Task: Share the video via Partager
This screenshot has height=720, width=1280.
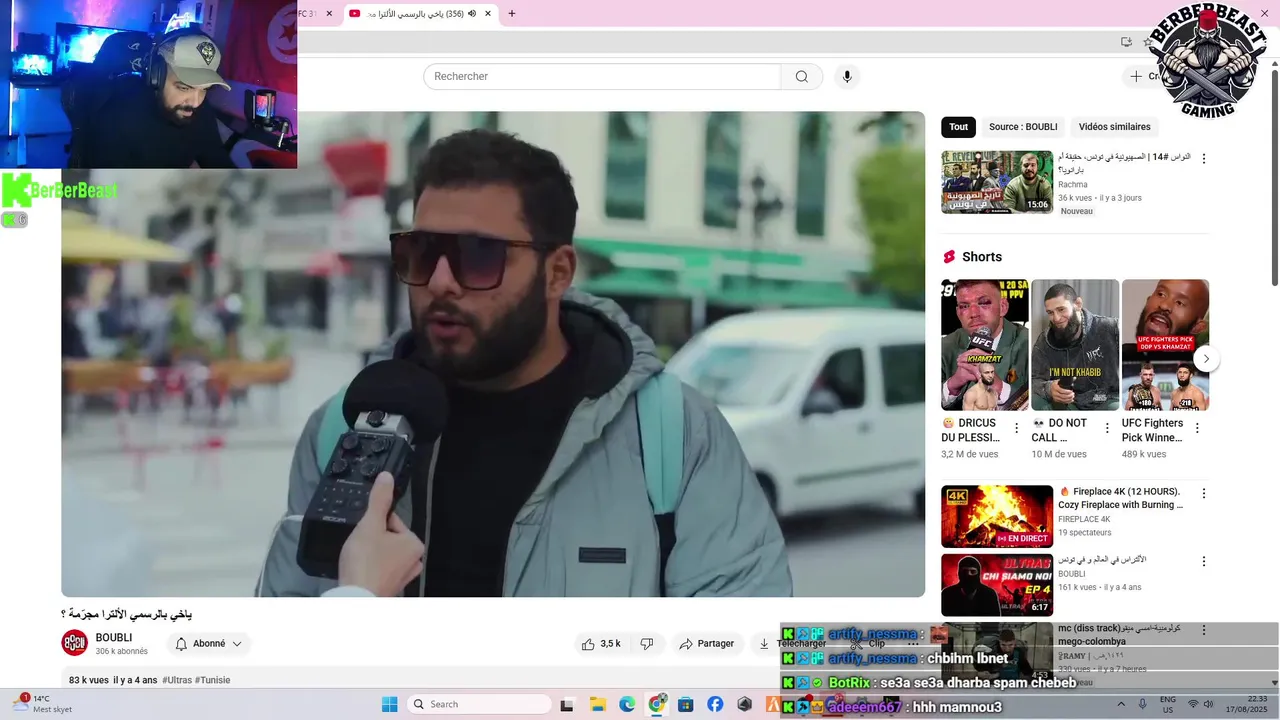Action: [x=707, y=644]
